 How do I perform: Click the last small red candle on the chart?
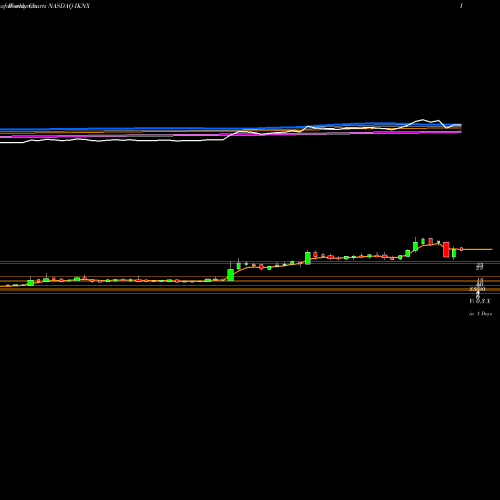[462, 249]
